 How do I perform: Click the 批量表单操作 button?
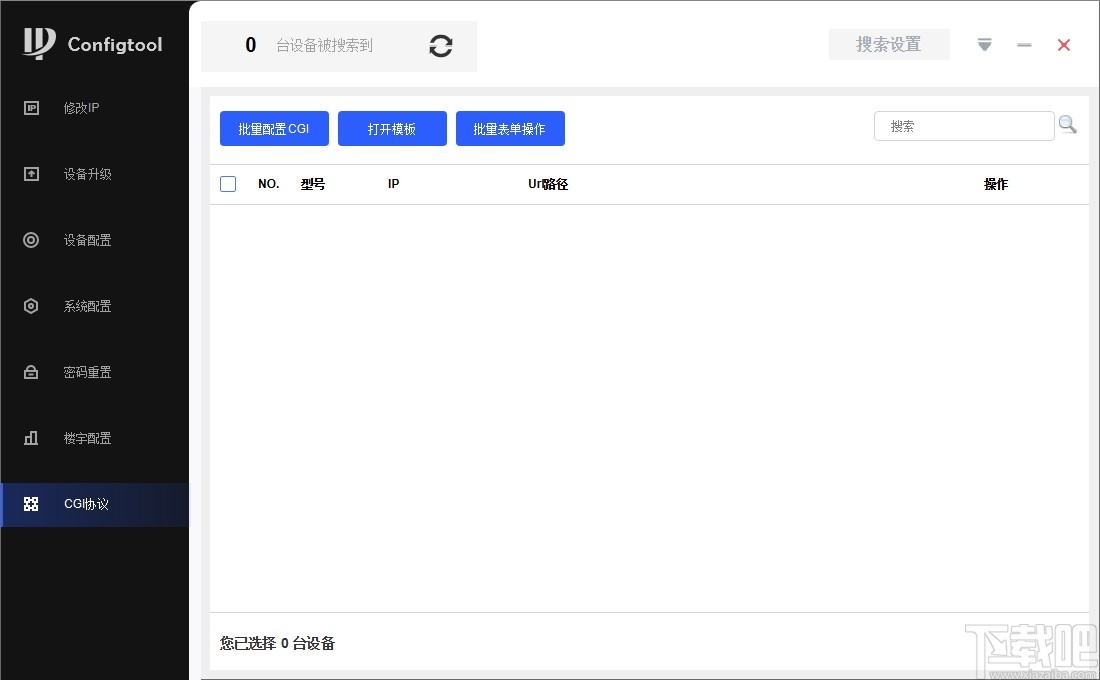[510, 128]
